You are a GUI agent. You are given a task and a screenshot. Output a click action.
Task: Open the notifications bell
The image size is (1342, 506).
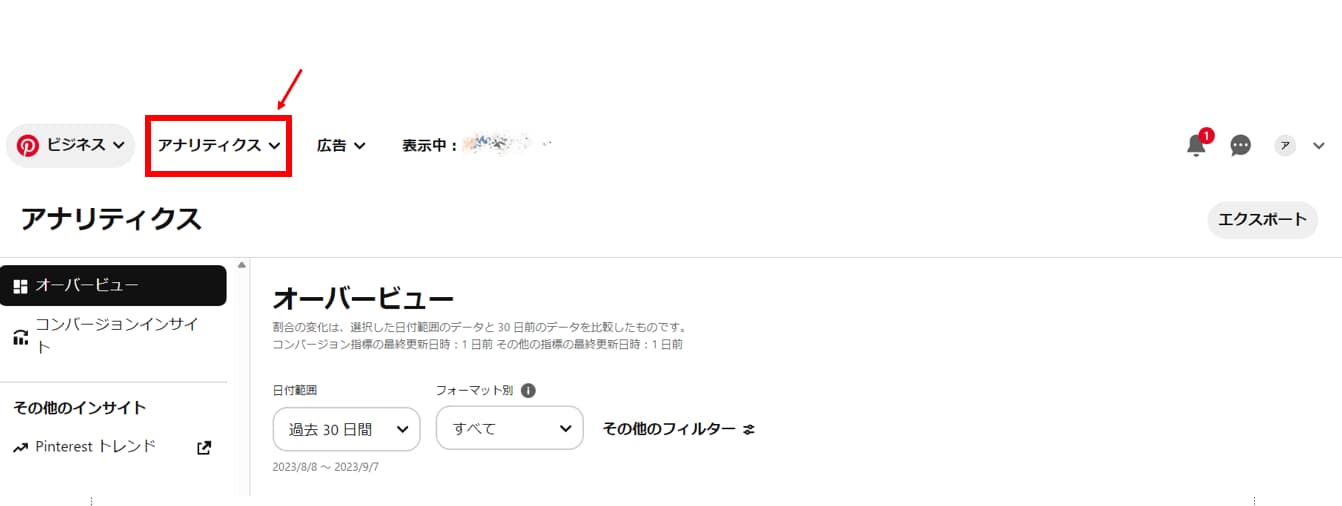coord(1196,146)
